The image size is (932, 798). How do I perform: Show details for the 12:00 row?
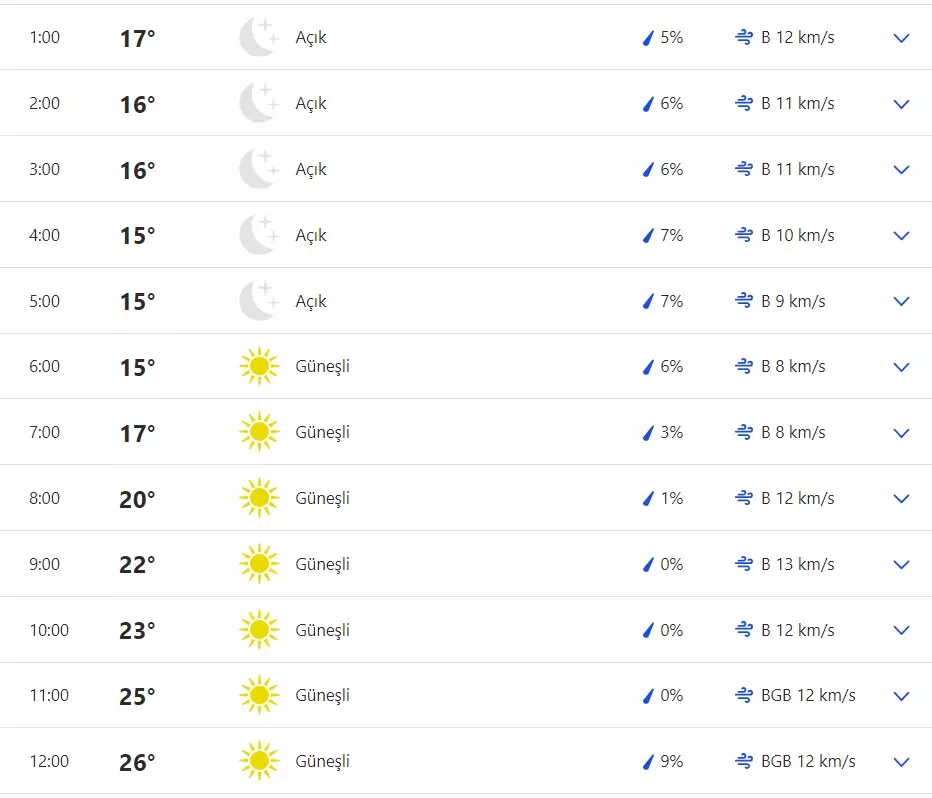tap(901, 762)
